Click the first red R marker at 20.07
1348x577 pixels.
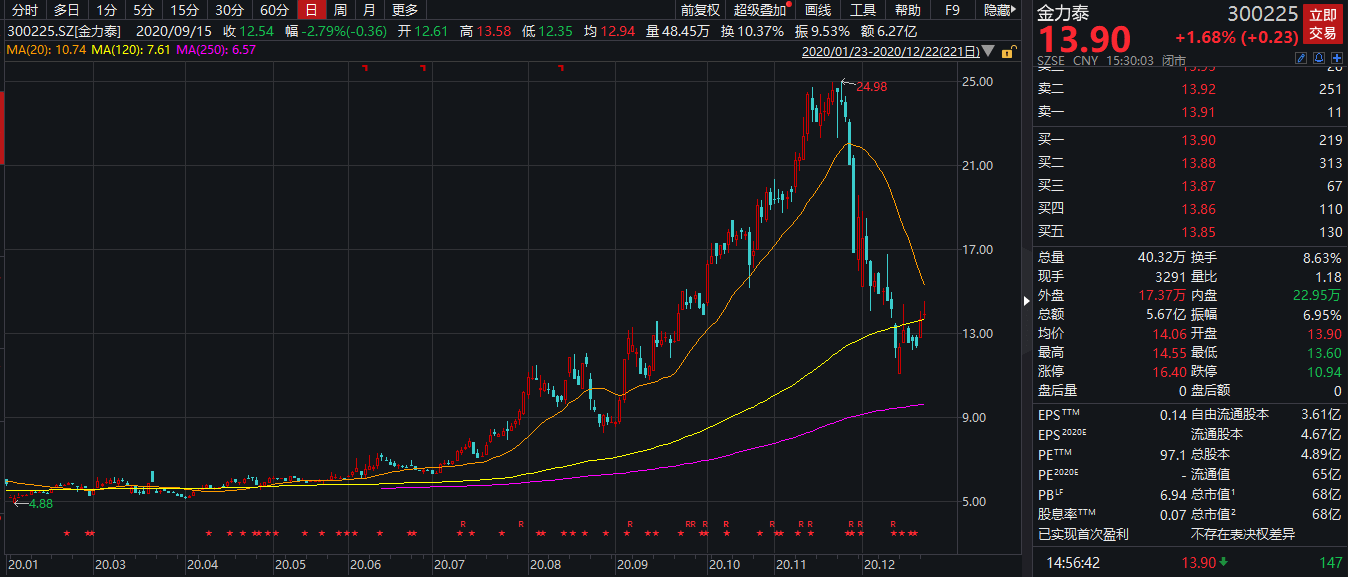coord(463,524)
